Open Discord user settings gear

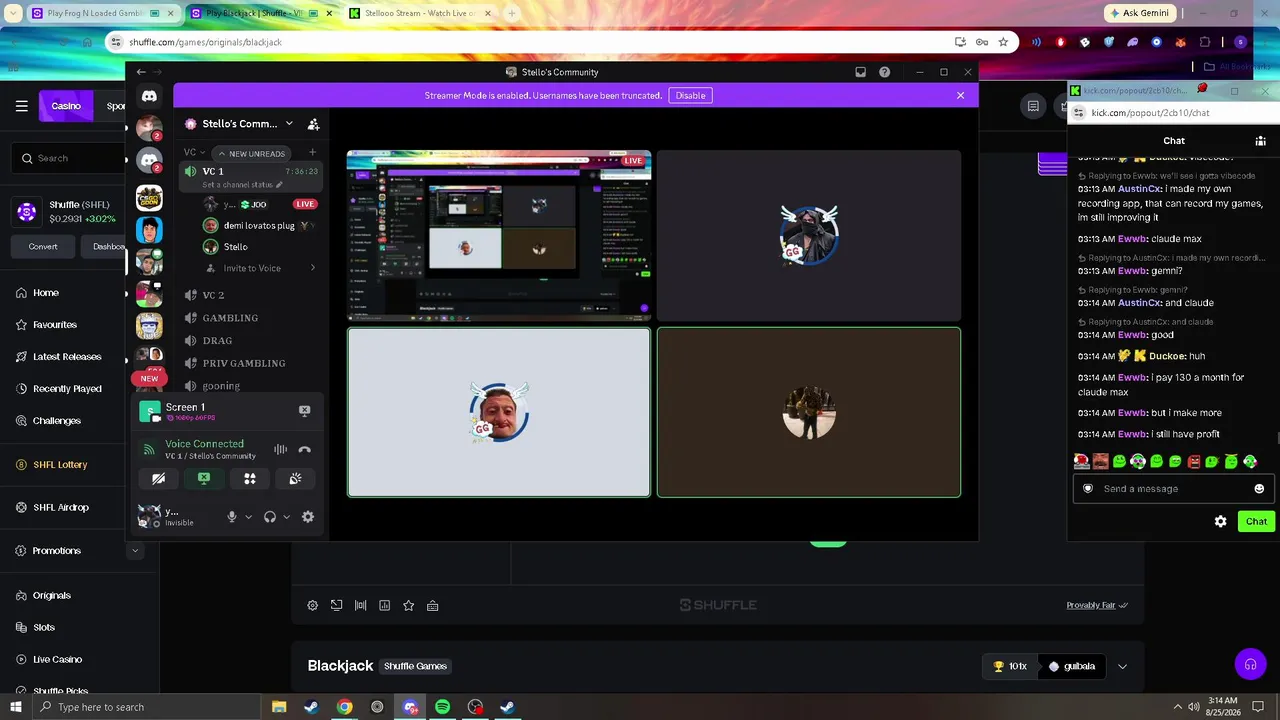(x=308, y=517)
